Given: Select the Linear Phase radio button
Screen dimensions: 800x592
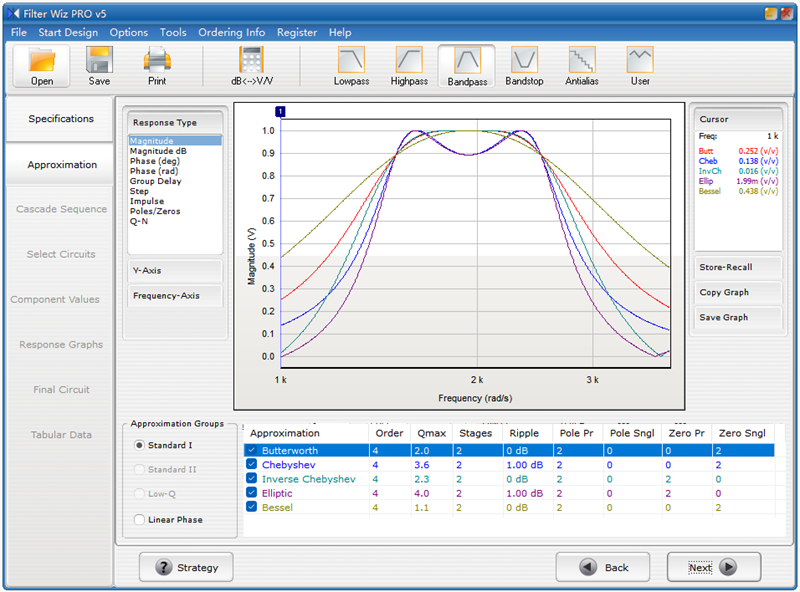Looking at the screenshot, I should (x=139, y=520).
